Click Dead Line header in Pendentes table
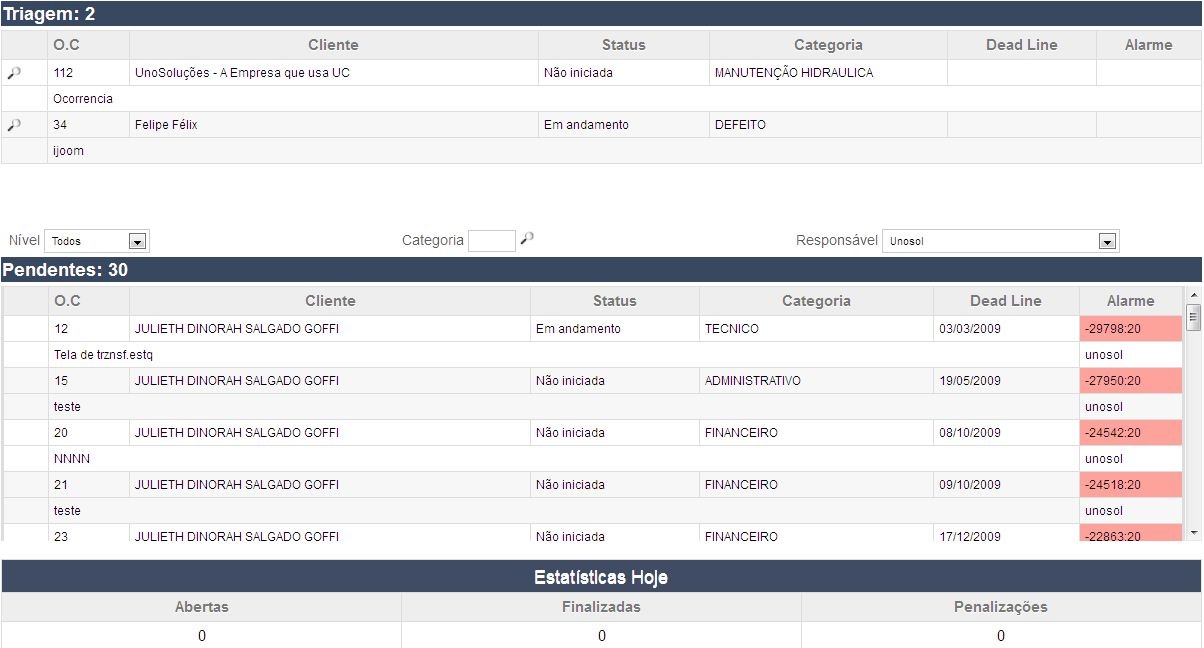The width and height of the screenshot is (1204, 648). [x=1005, y=301]
